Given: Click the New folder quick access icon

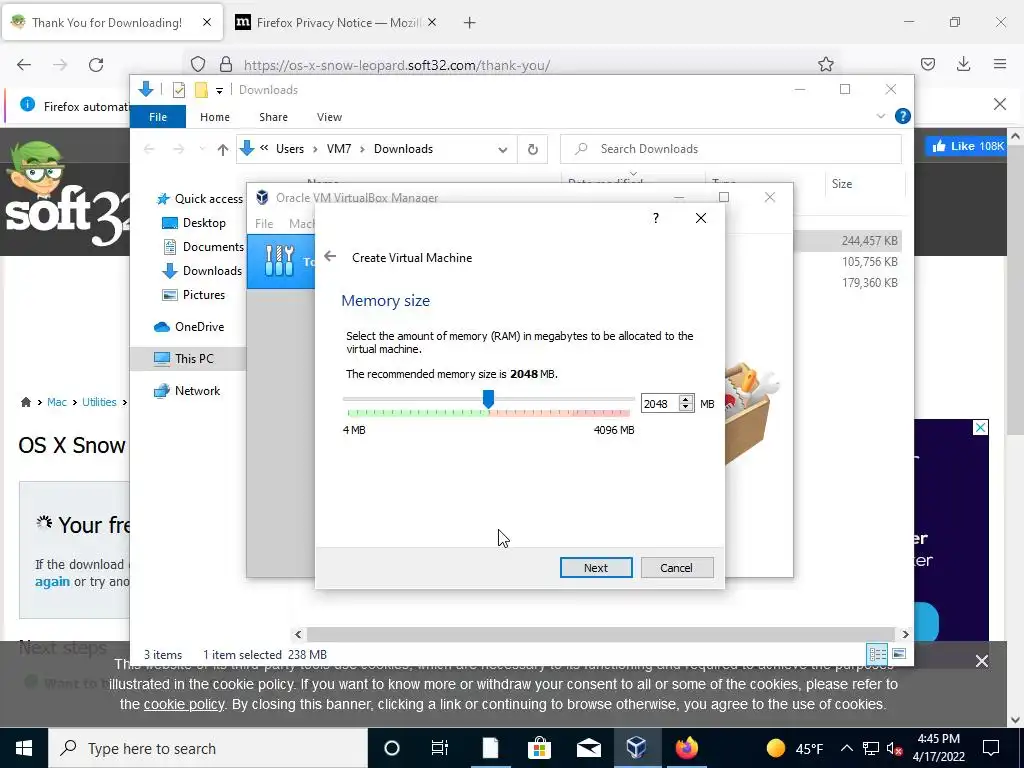Looking at the screenshot, I should pyautogui.click(x=201, y=90).
